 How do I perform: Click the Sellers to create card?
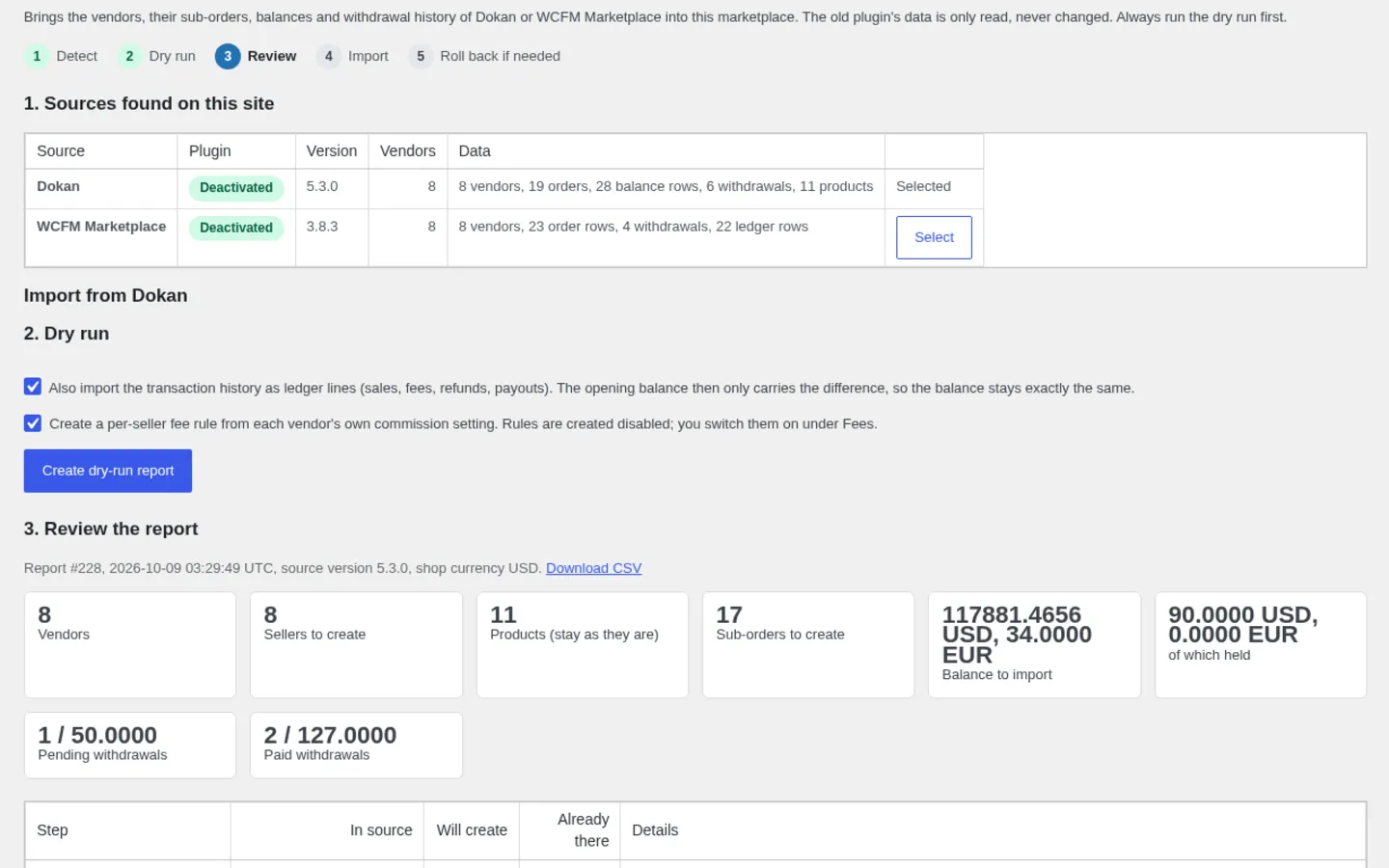tap(356, 645)
